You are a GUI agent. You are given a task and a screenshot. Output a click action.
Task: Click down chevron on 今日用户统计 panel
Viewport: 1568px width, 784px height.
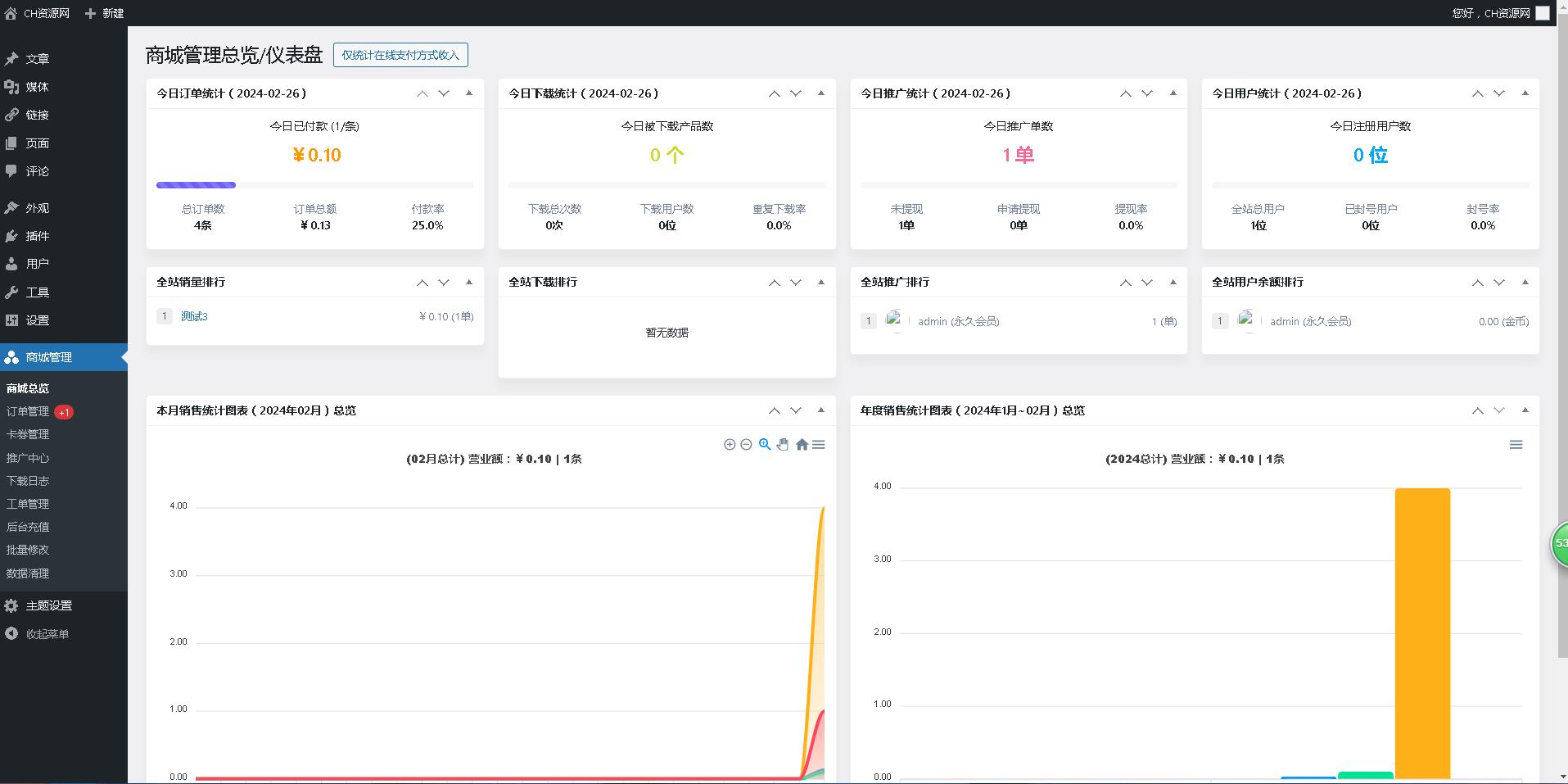[x=1499, y=93]
